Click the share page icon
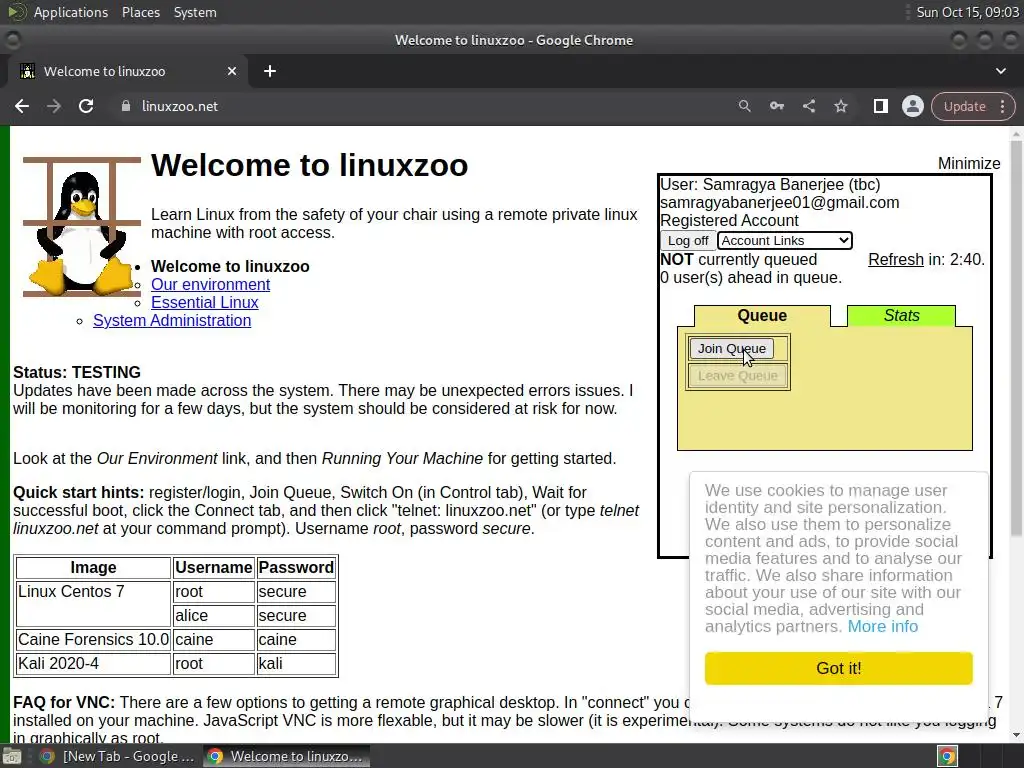This screenshot has height=768, width=1024. [x=808, y=106]
